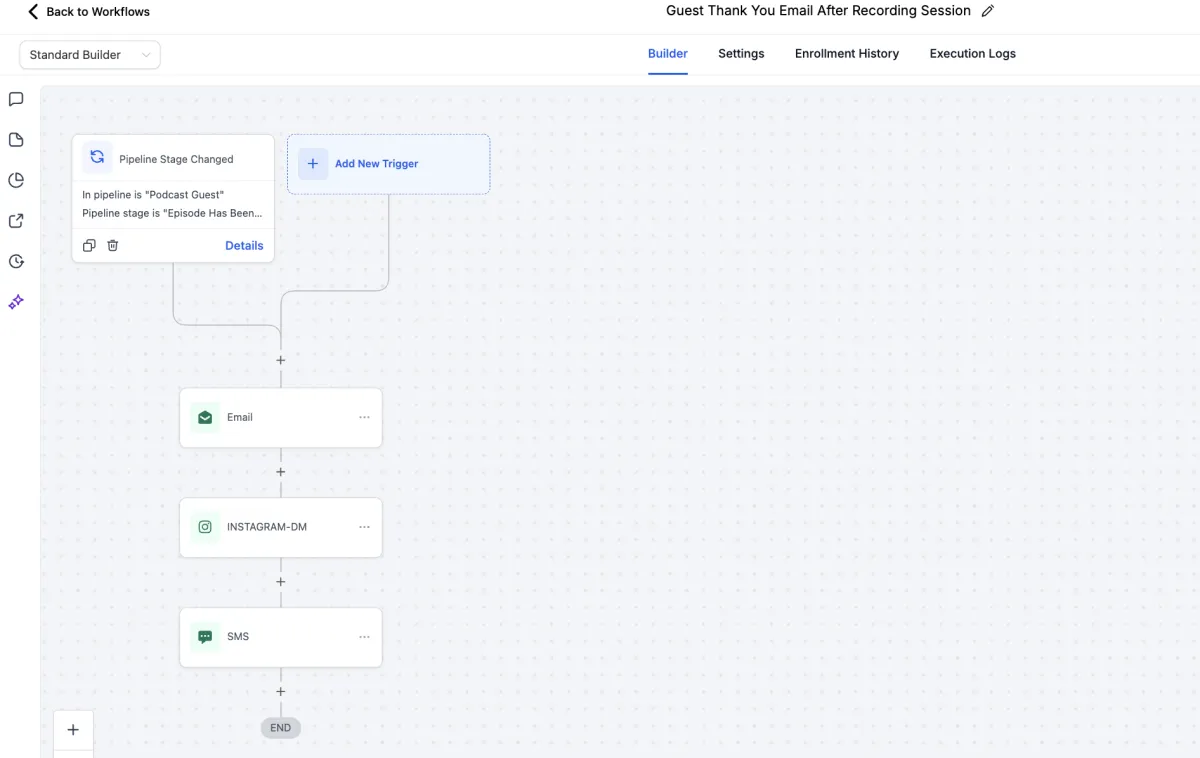Open the chat/conversations panel icon
Image resolution: width=1200 pixels, height=758 pixels.
pyautogui.click(x=15, y=99)
